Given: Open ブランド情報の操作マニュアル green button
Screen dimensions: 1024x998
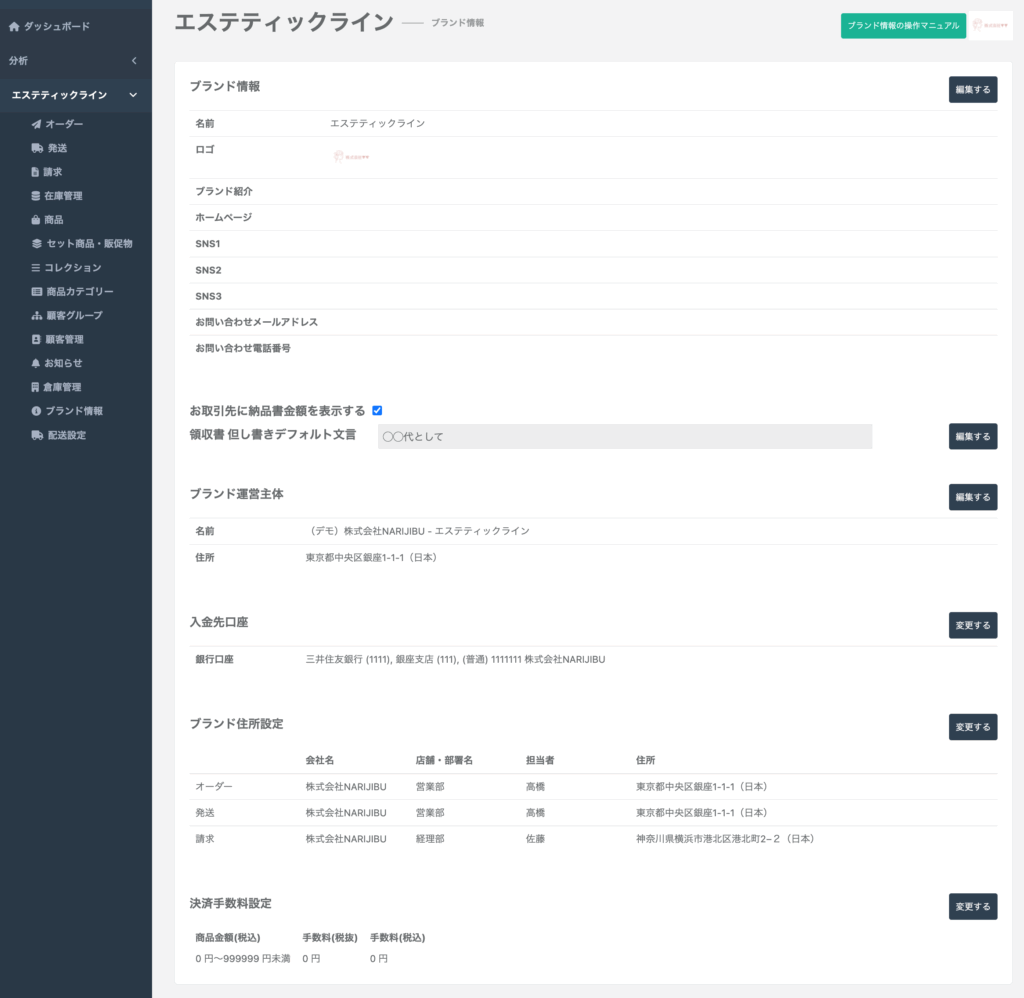Looking at the screenshot, I should coord(903,25).
